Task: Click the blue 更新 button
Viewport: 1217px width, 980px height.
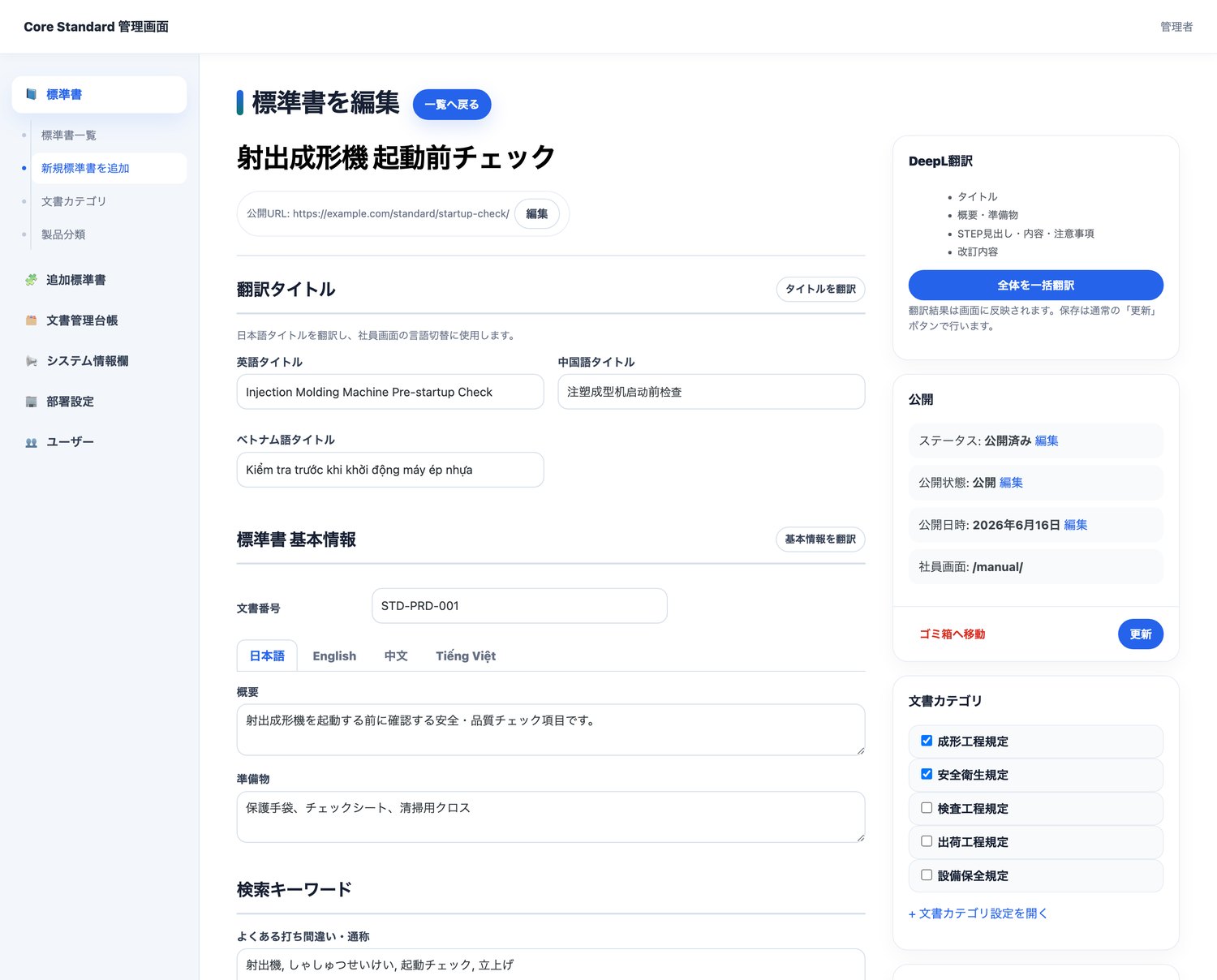Action: point(1141,634)
